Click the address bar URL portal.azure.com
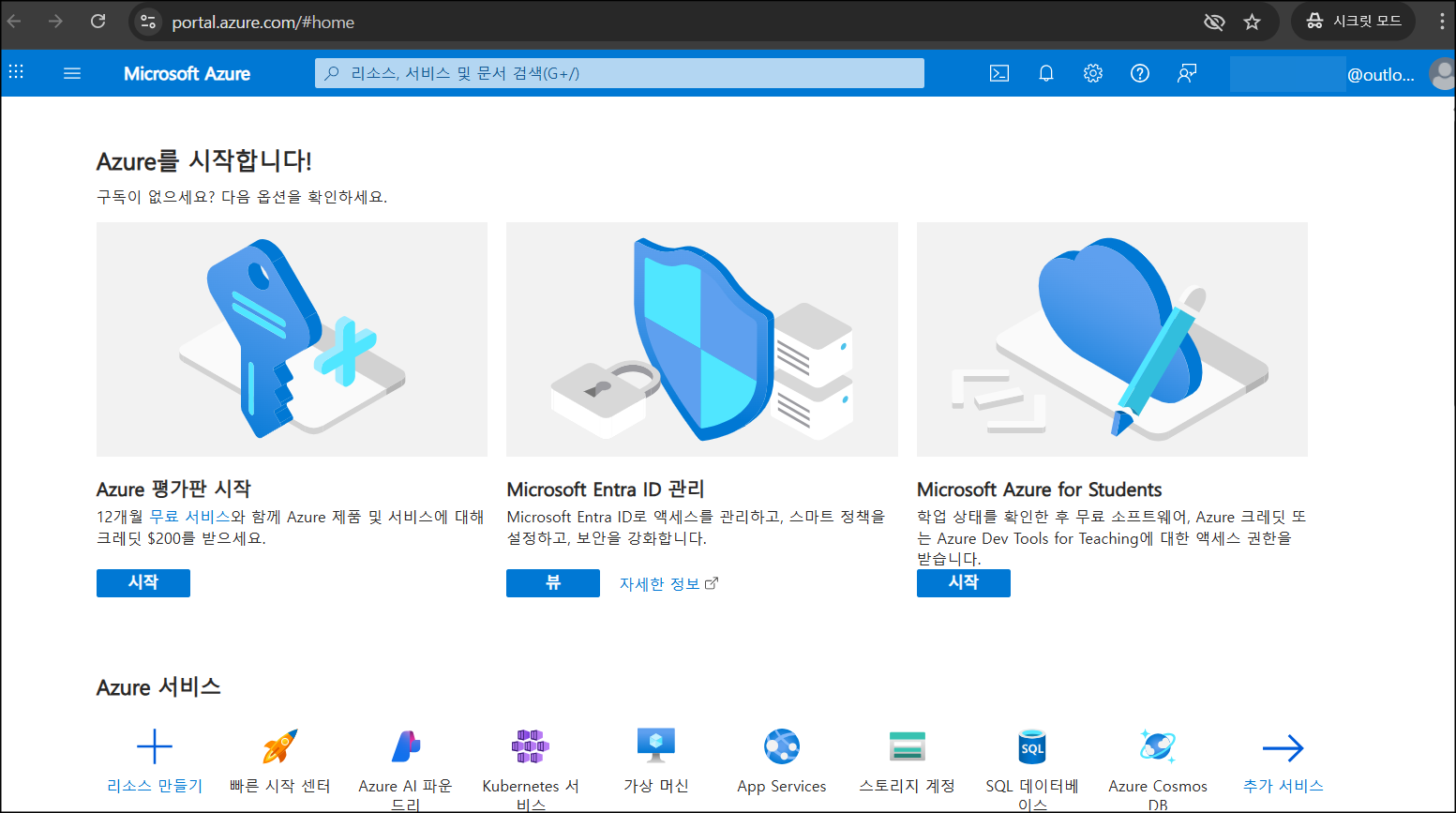The width and height of the screenshot is (1456, 813). 263,23
